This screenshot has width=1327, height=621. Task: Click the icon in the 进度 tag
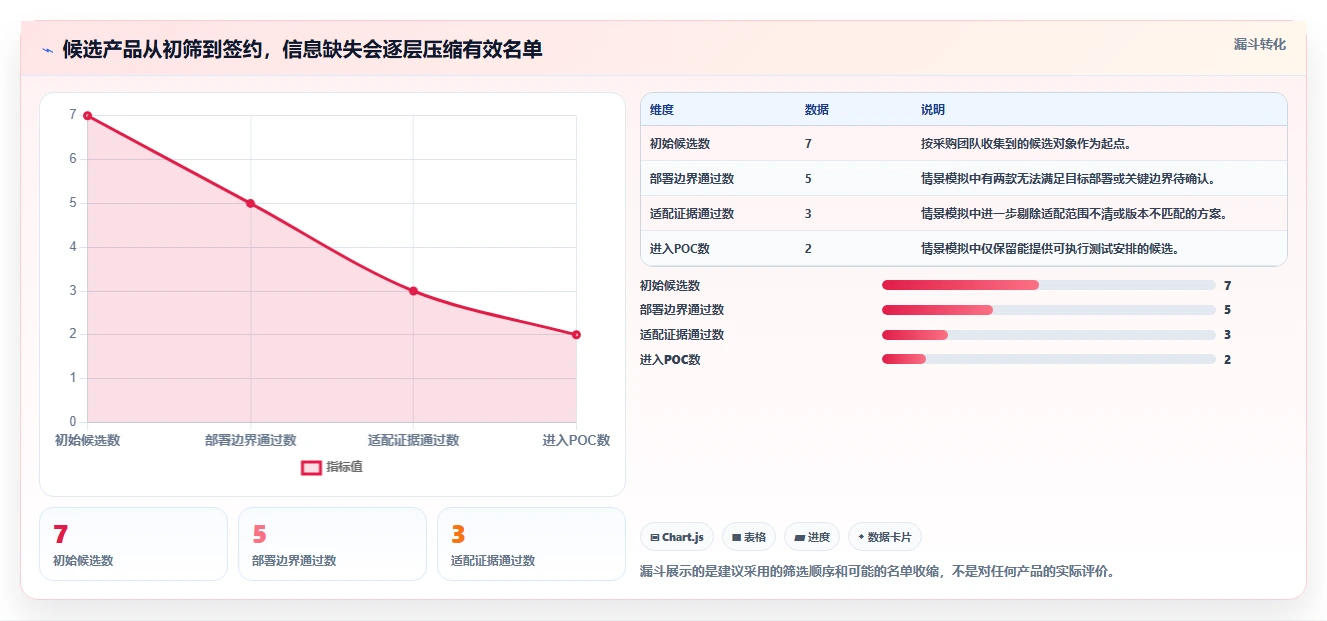[x=799, y=537]
